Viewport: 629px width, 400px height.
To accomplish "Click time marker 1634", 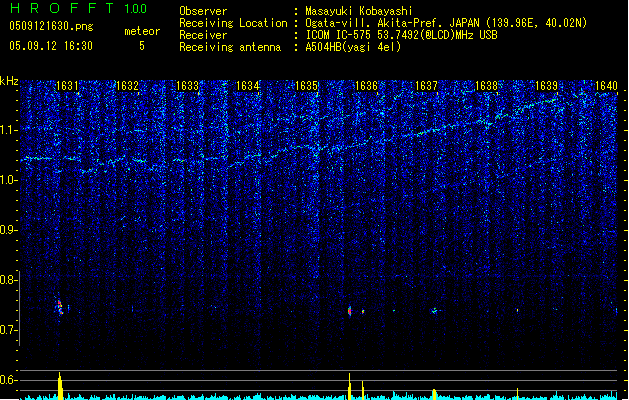I will tap(248, 86).
